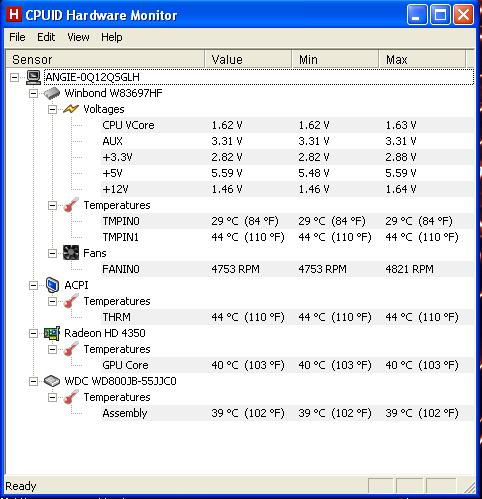Image resolution: width=482 pixels, height=499 pixels.
Task: Click the ACPI monitor icon
Action: point(52,285)
